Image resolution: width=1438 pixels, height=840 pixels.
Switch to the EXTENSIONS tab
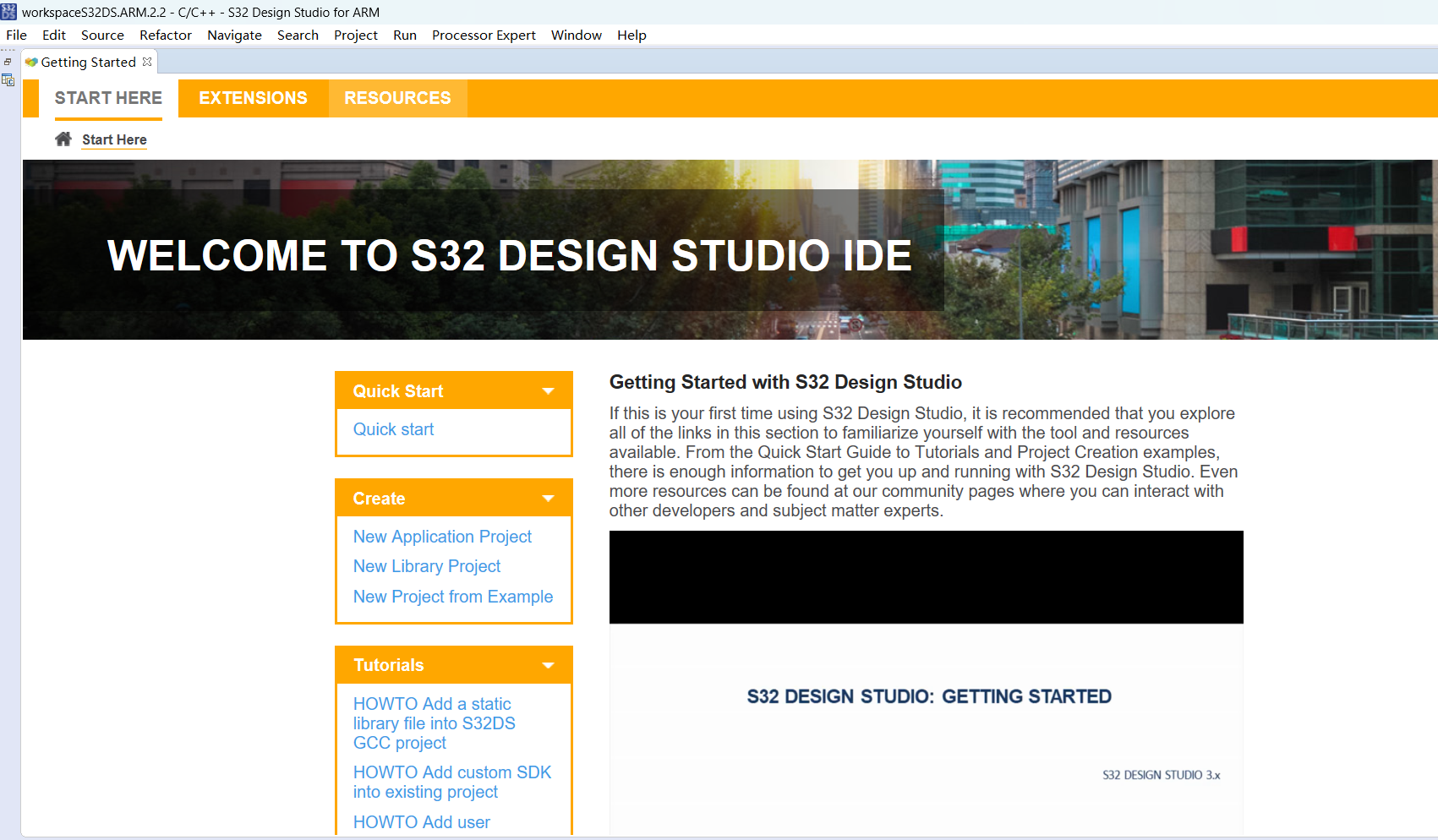tap(253, 98)
